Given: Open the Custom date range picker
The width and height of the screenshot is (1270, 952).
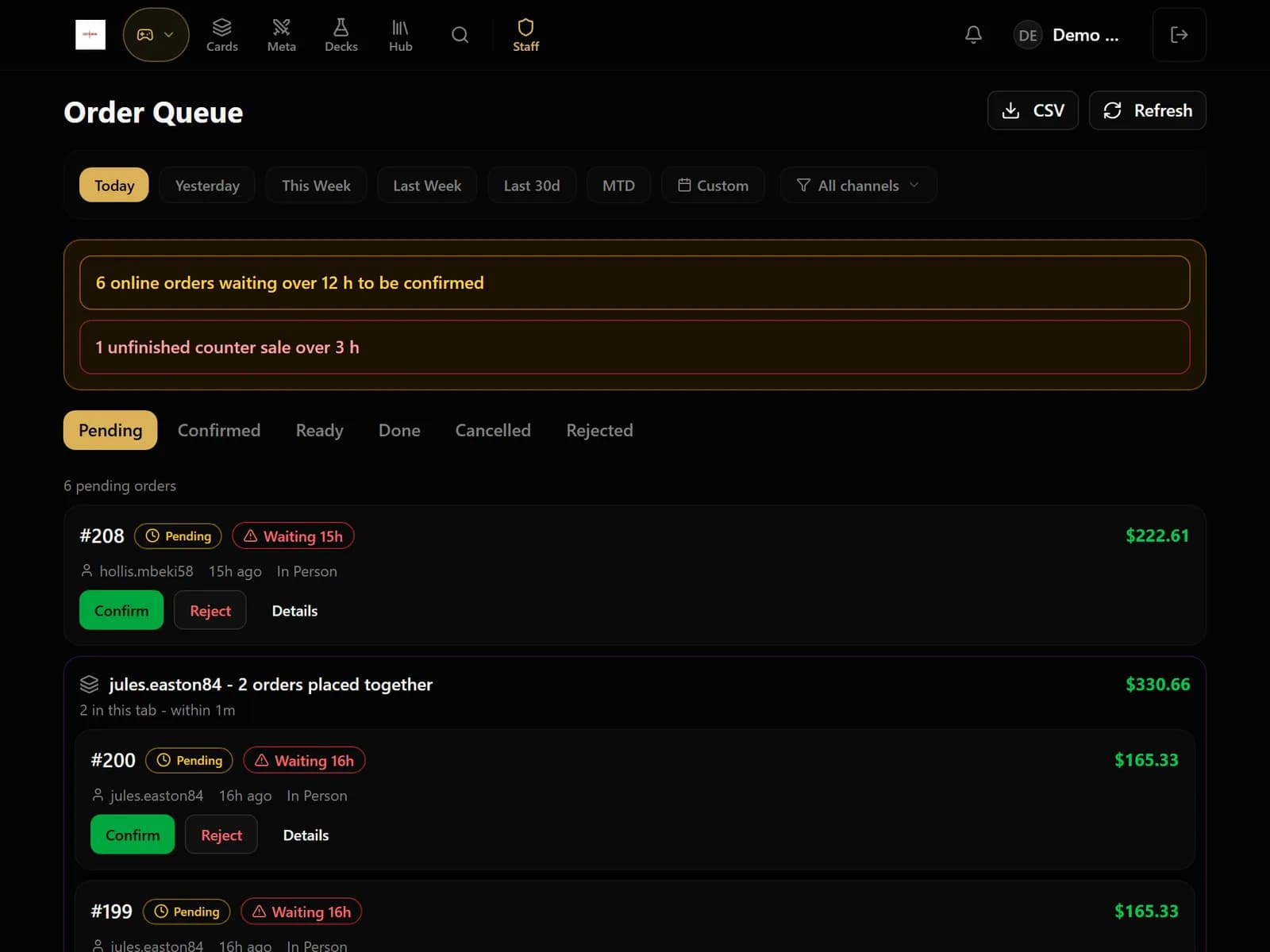Looking at the screenshot, I should pyautogui.click(x=713, y=185).
